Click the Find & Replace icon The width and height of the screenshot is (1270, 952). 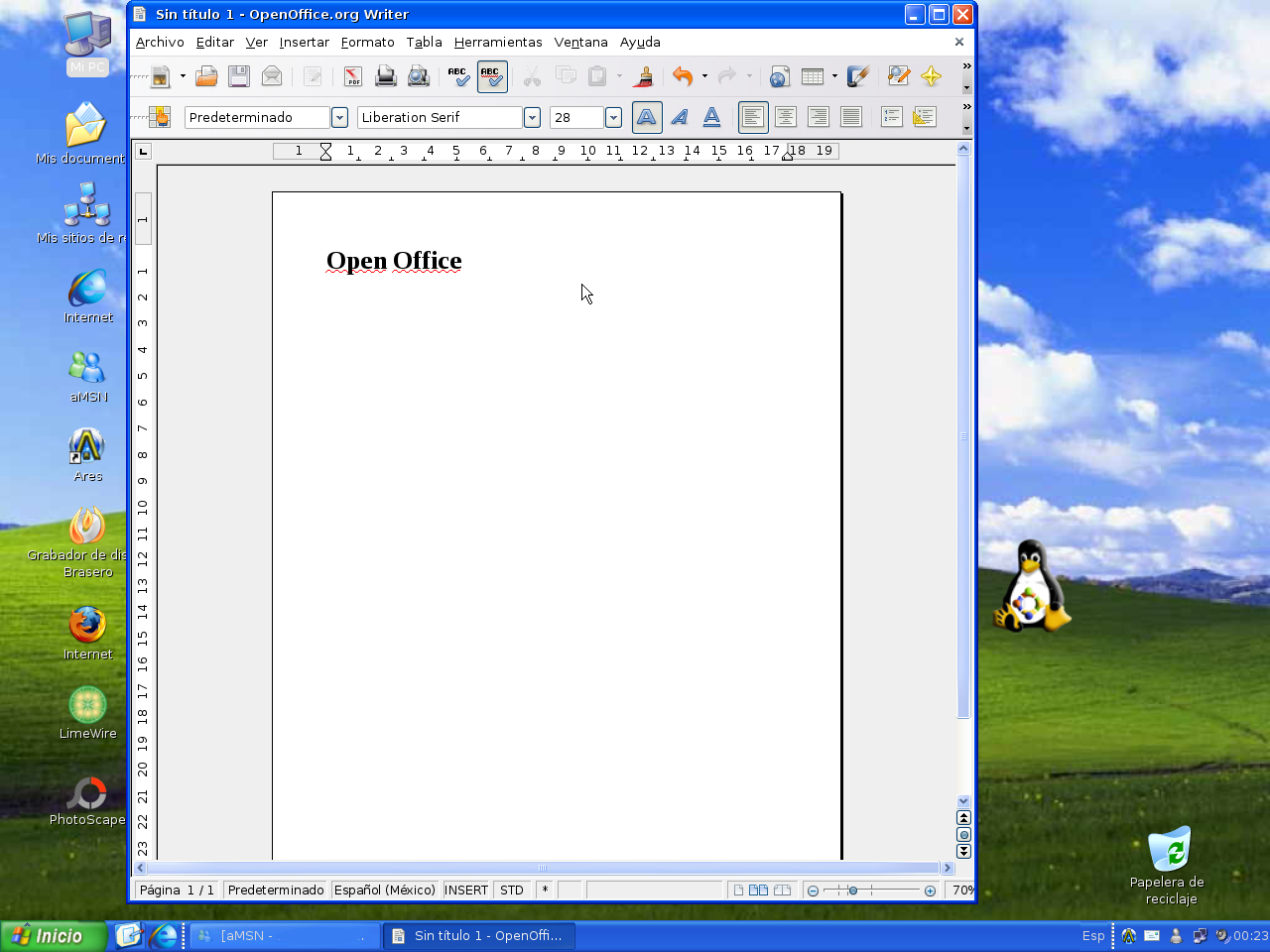(899, 76)
